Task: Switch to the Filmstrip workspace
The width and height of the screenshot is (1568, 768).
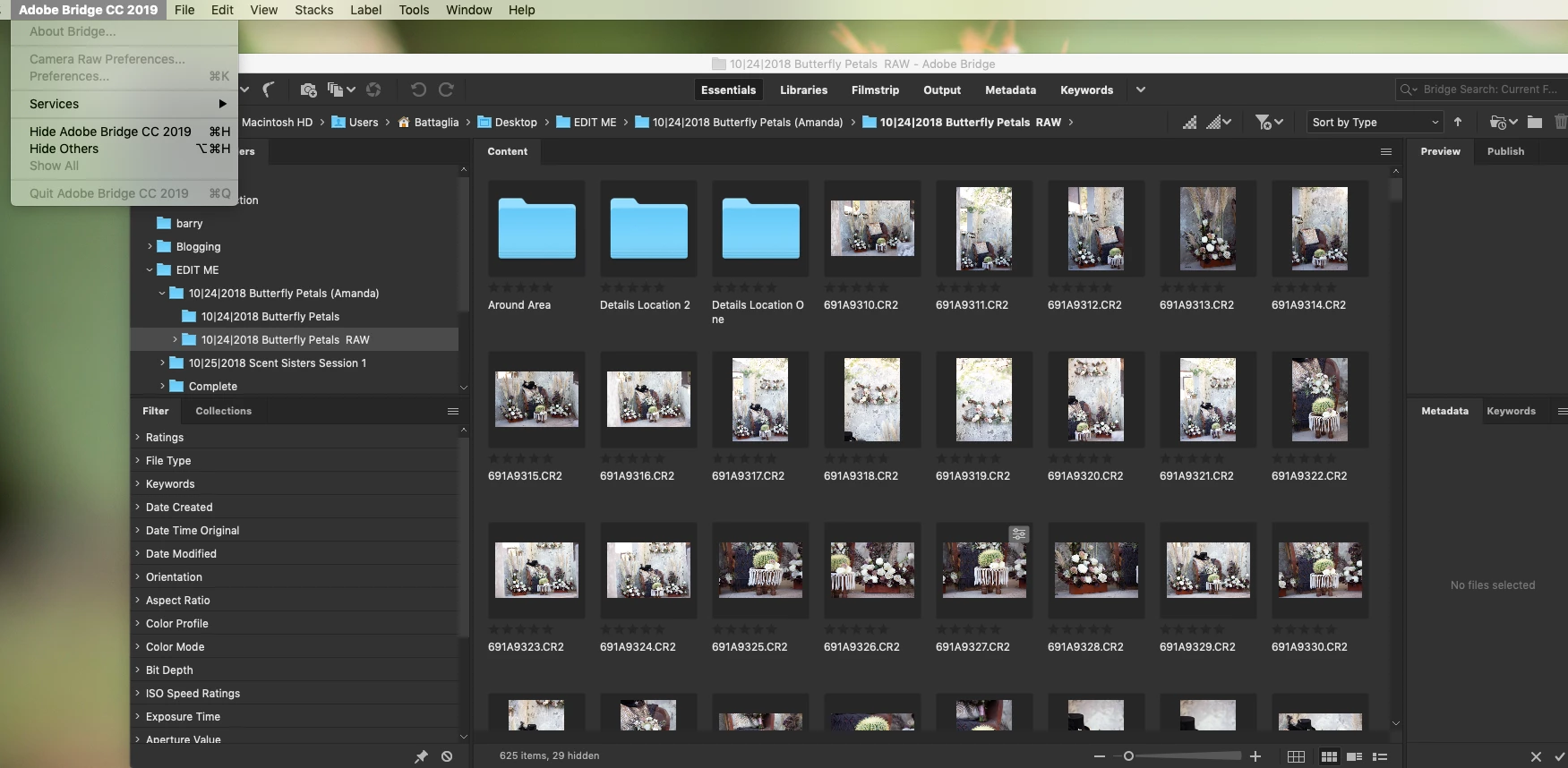Action: [x=875, y=90]
